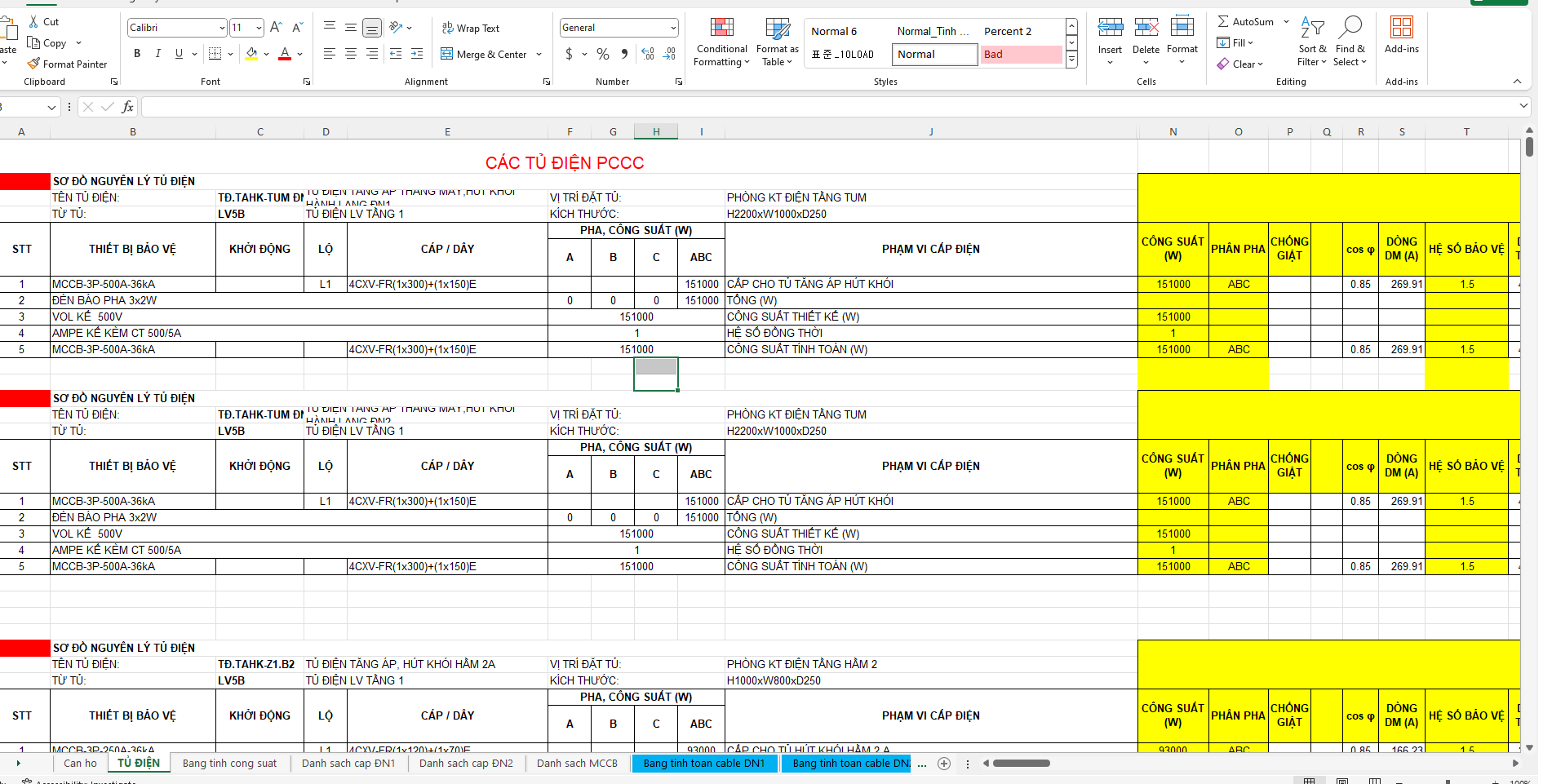Apply the Bad cell style
The width and height of the screenshot is (1552, 784).
(x=1021, y=55)
